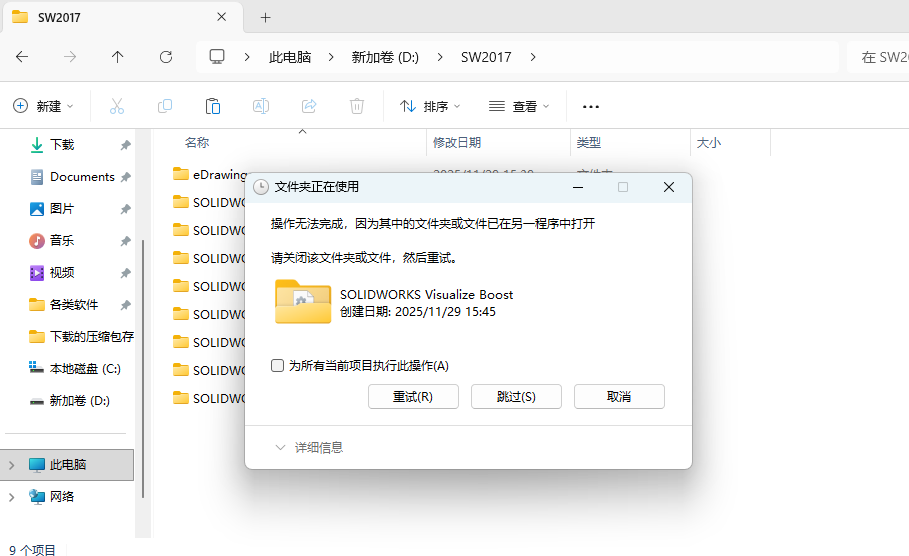Click the computer icon in address bar
This screenshot has height=556, width=909.
click(217, 57)
